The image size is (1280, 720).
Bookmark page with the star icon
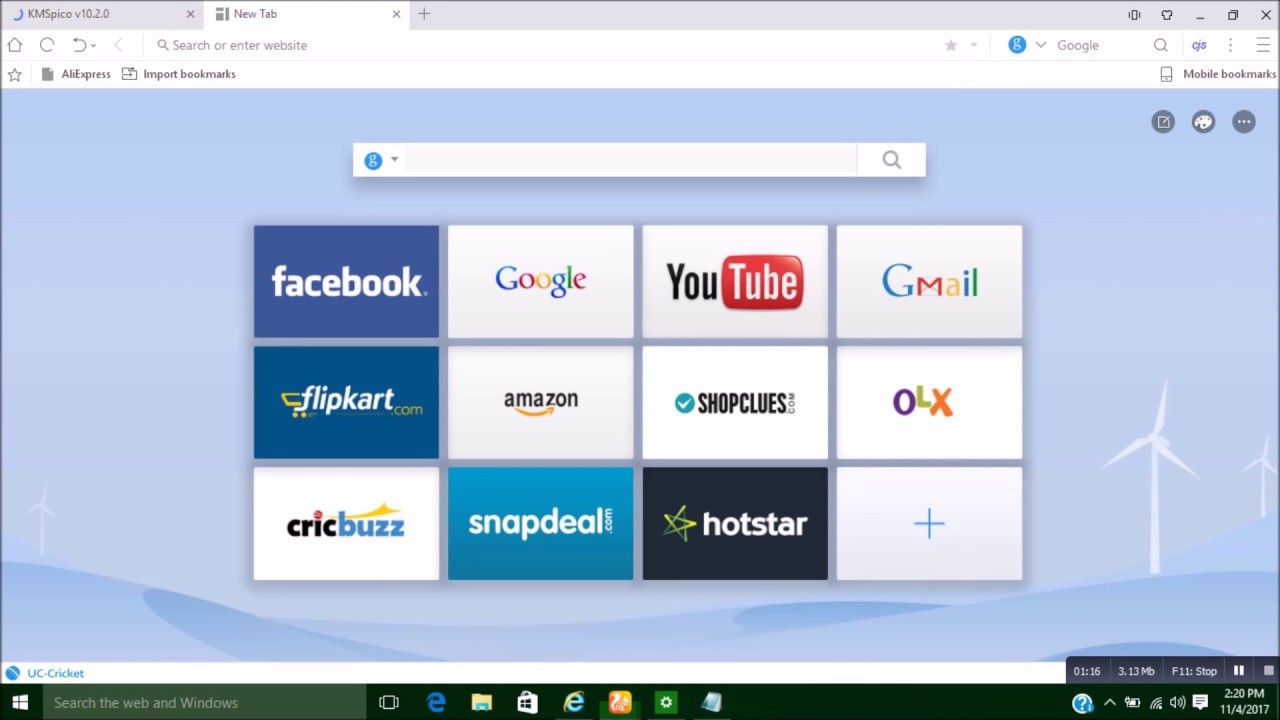(x=951, y=45)
